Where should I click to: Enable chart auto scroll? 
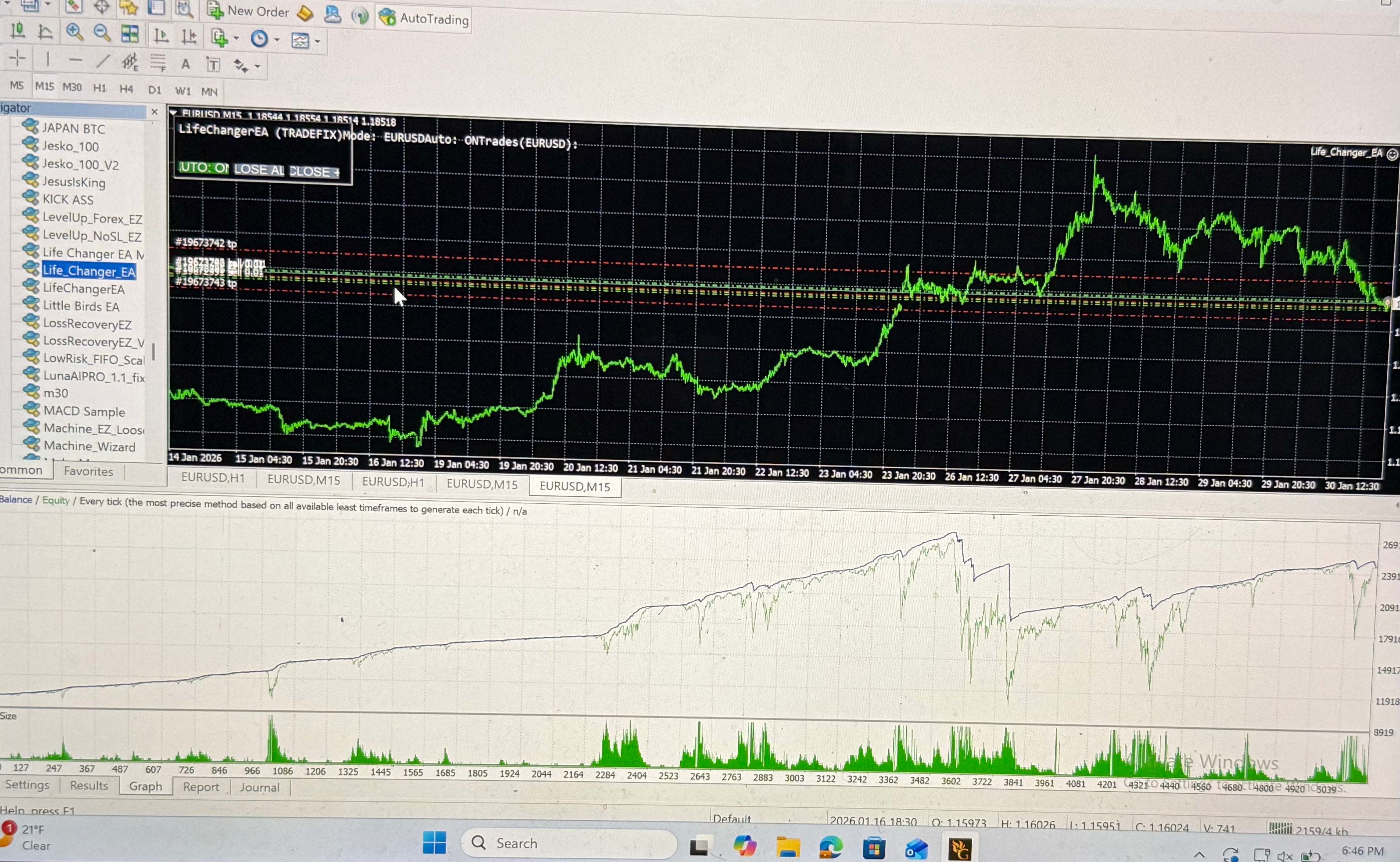pos(162,35)
